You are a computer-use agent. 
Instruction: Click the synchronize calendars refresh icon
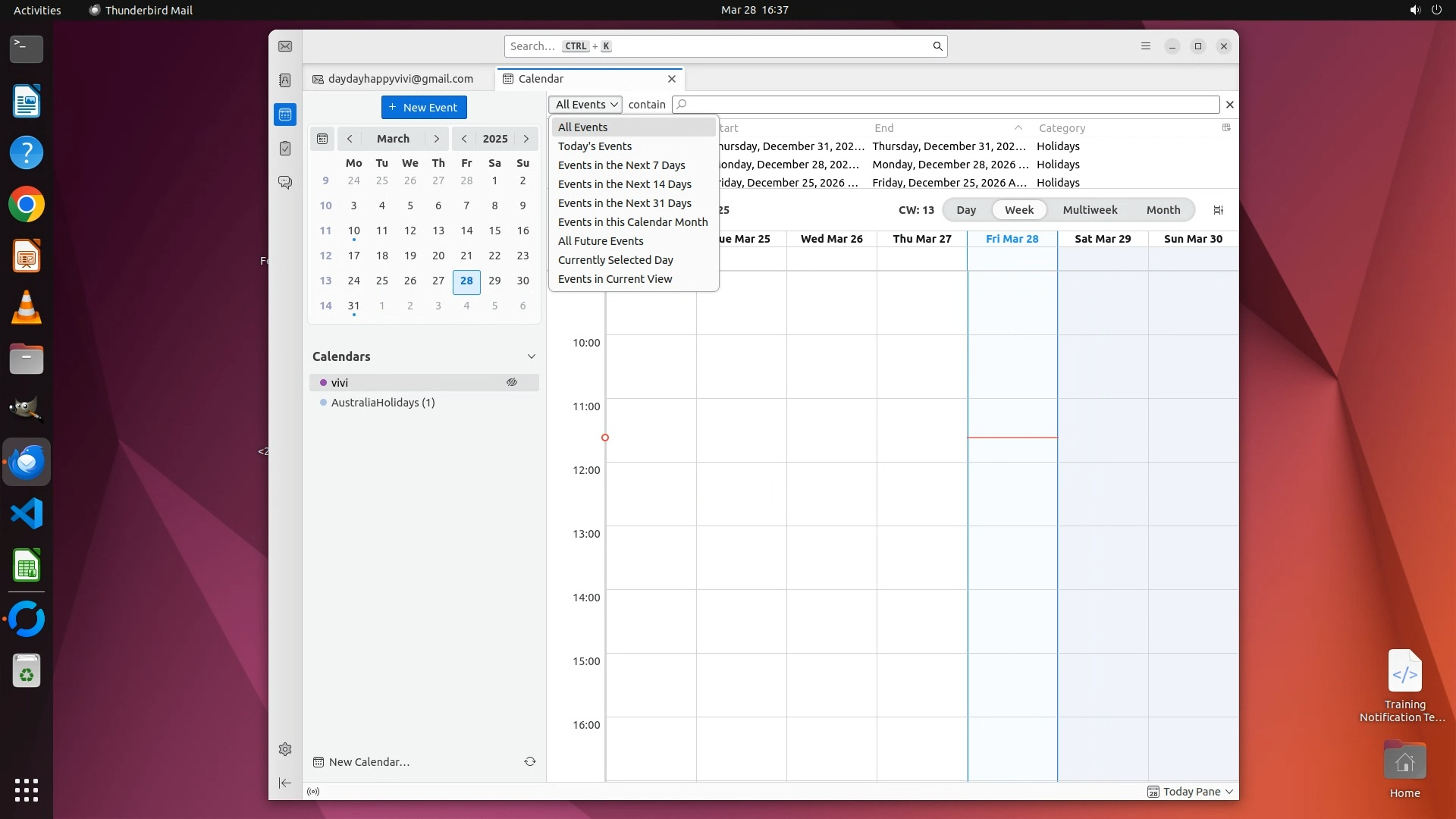[x=530, y=761]
